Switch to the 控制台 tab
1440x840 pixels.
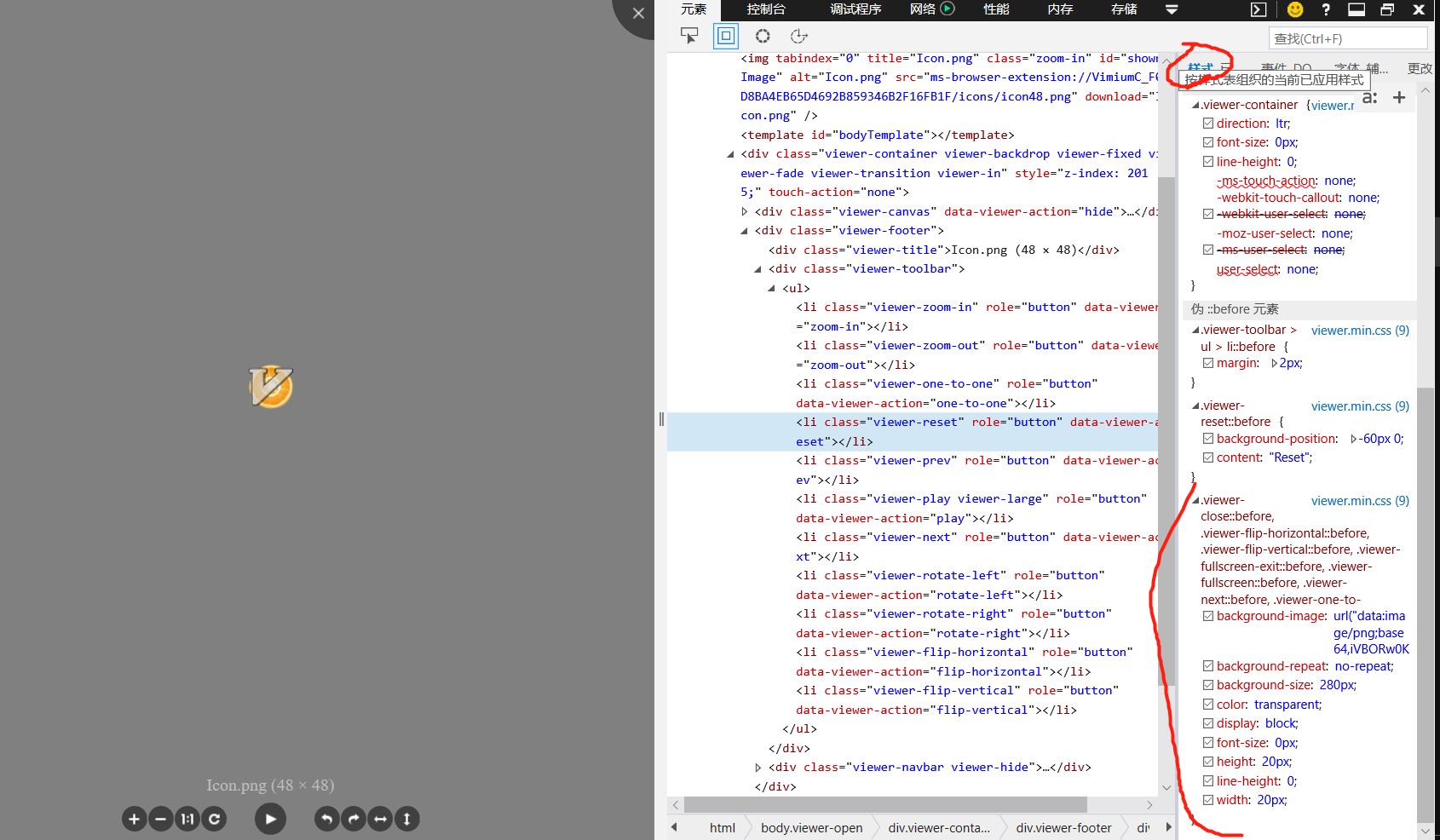765,9
